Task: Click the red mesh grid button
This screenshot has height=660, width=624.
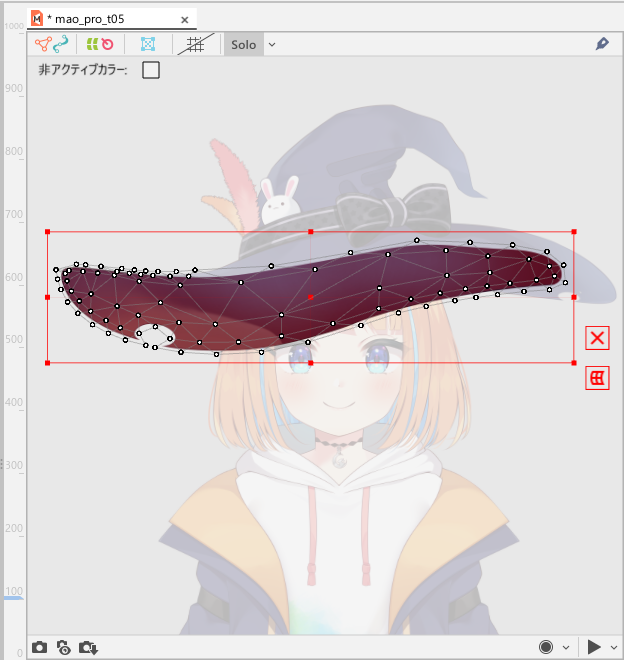Action: click(x=597, y=377)
